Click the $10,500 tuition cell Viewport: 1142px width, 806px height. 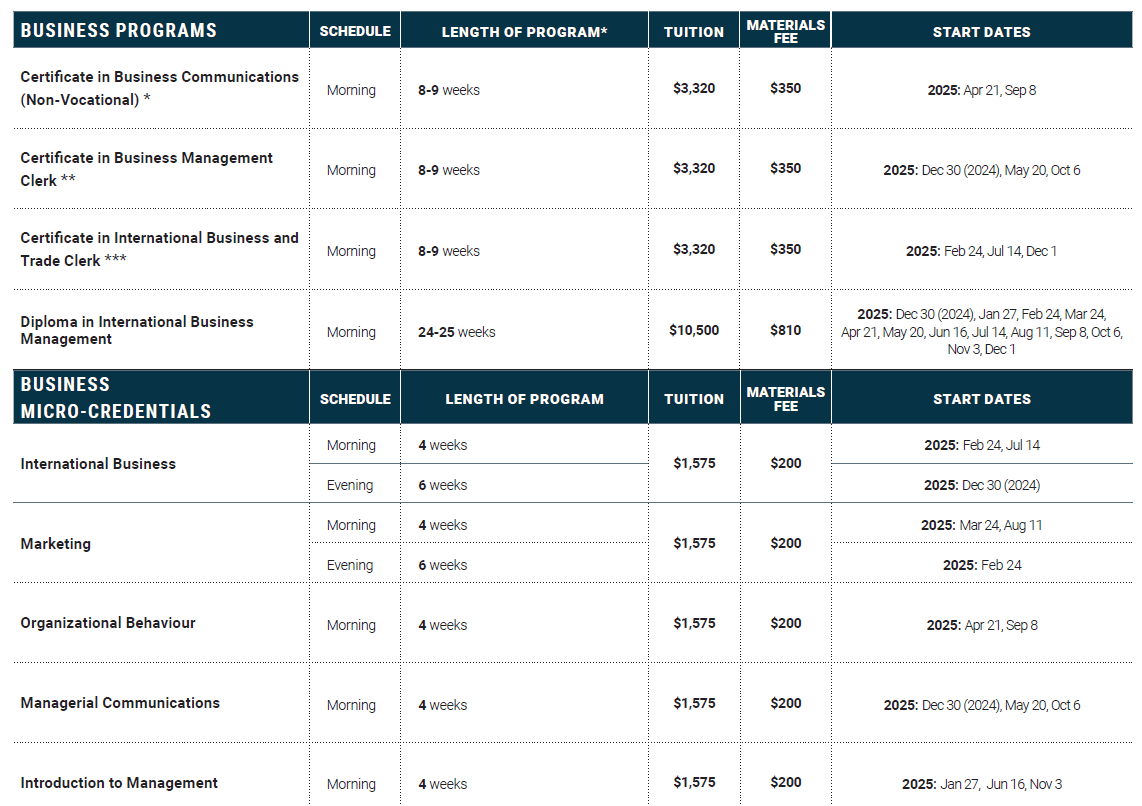click(694, 330)
